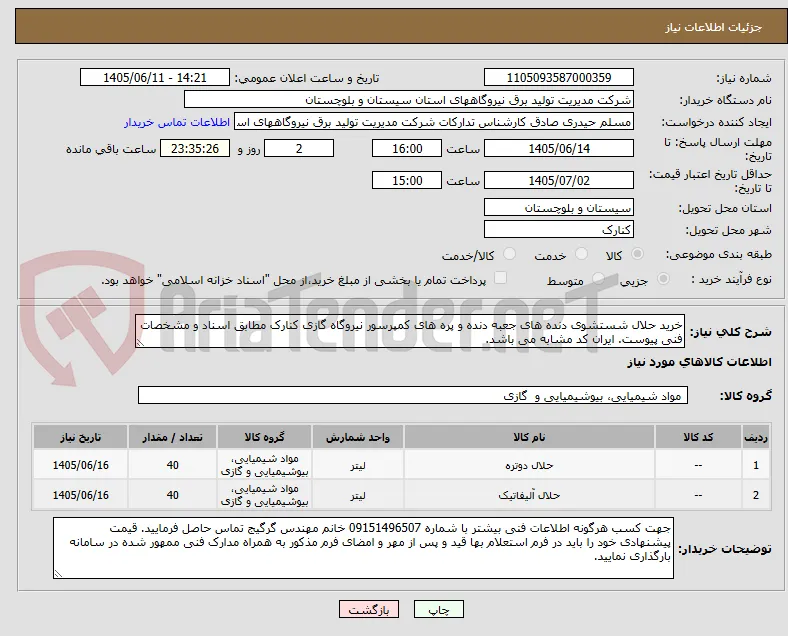The width and height of the screenshot is (788, 636).
Task: Click the لیتر unit in the حلال دوتره row
Action: (358, 465)
